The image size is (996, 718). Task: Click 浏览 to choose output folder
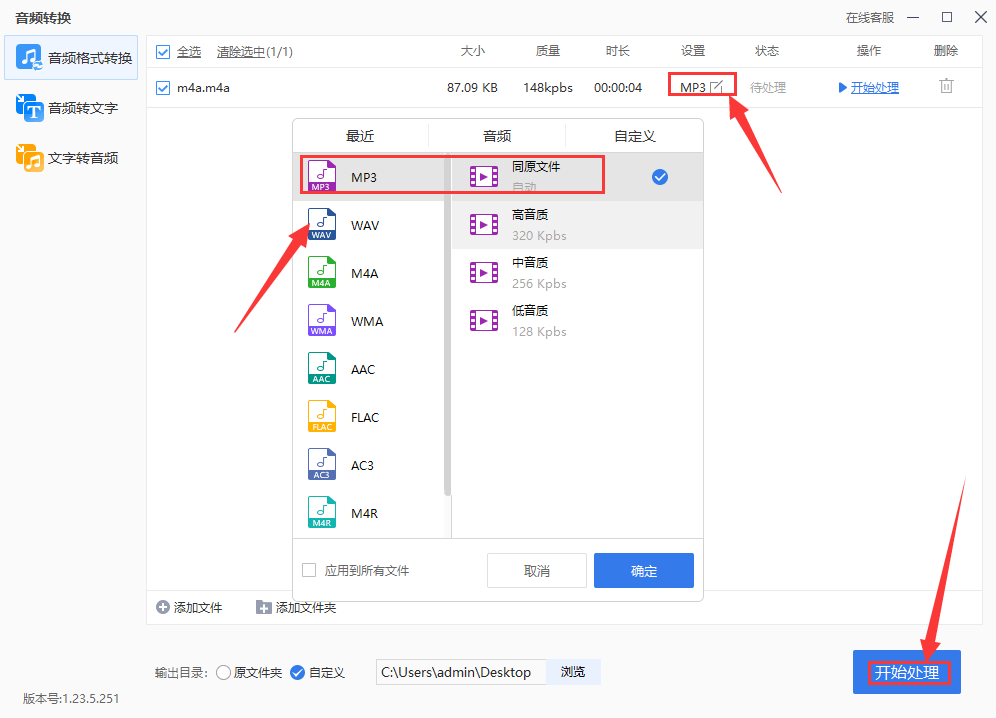click(573, 672)
